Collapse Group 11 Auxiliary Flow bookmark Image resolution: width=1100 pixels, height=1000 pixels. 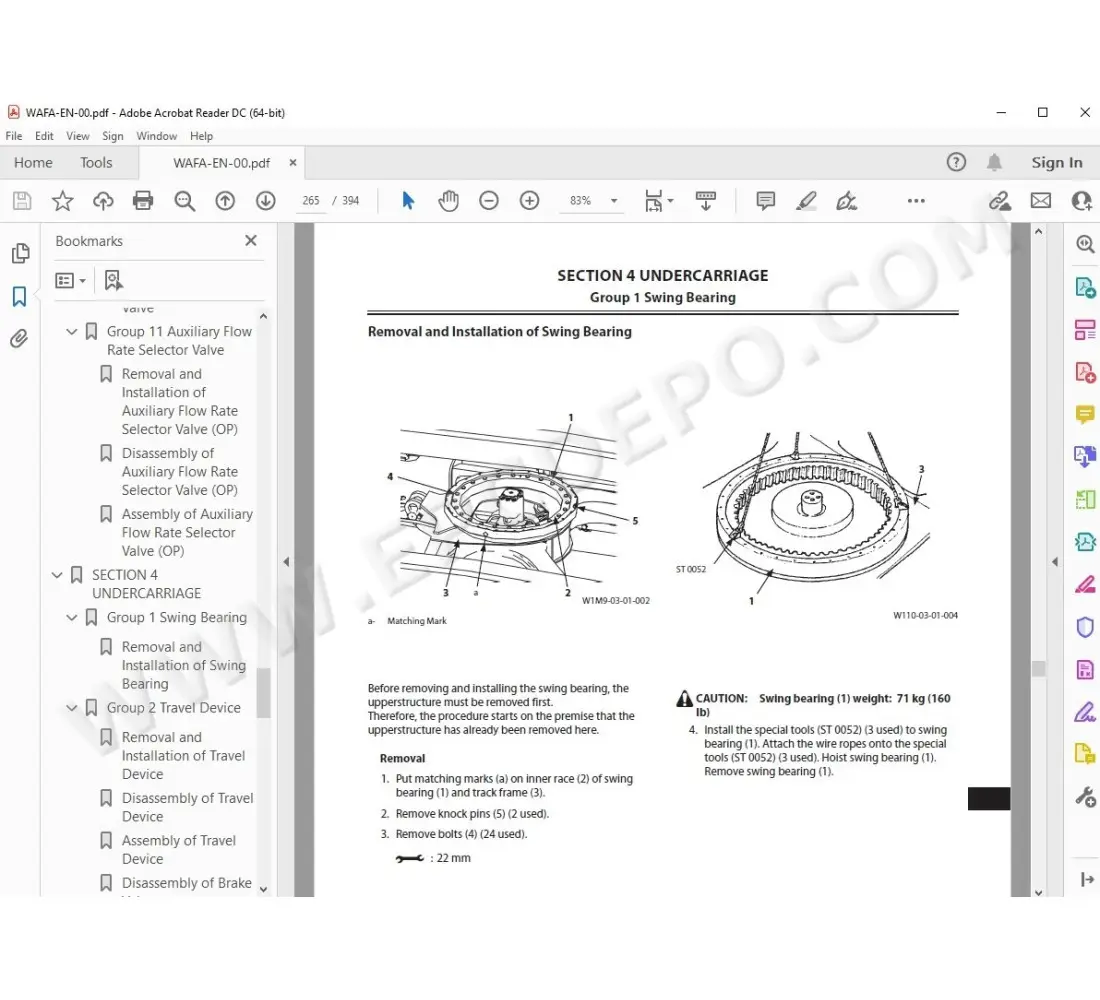(72, 331)
